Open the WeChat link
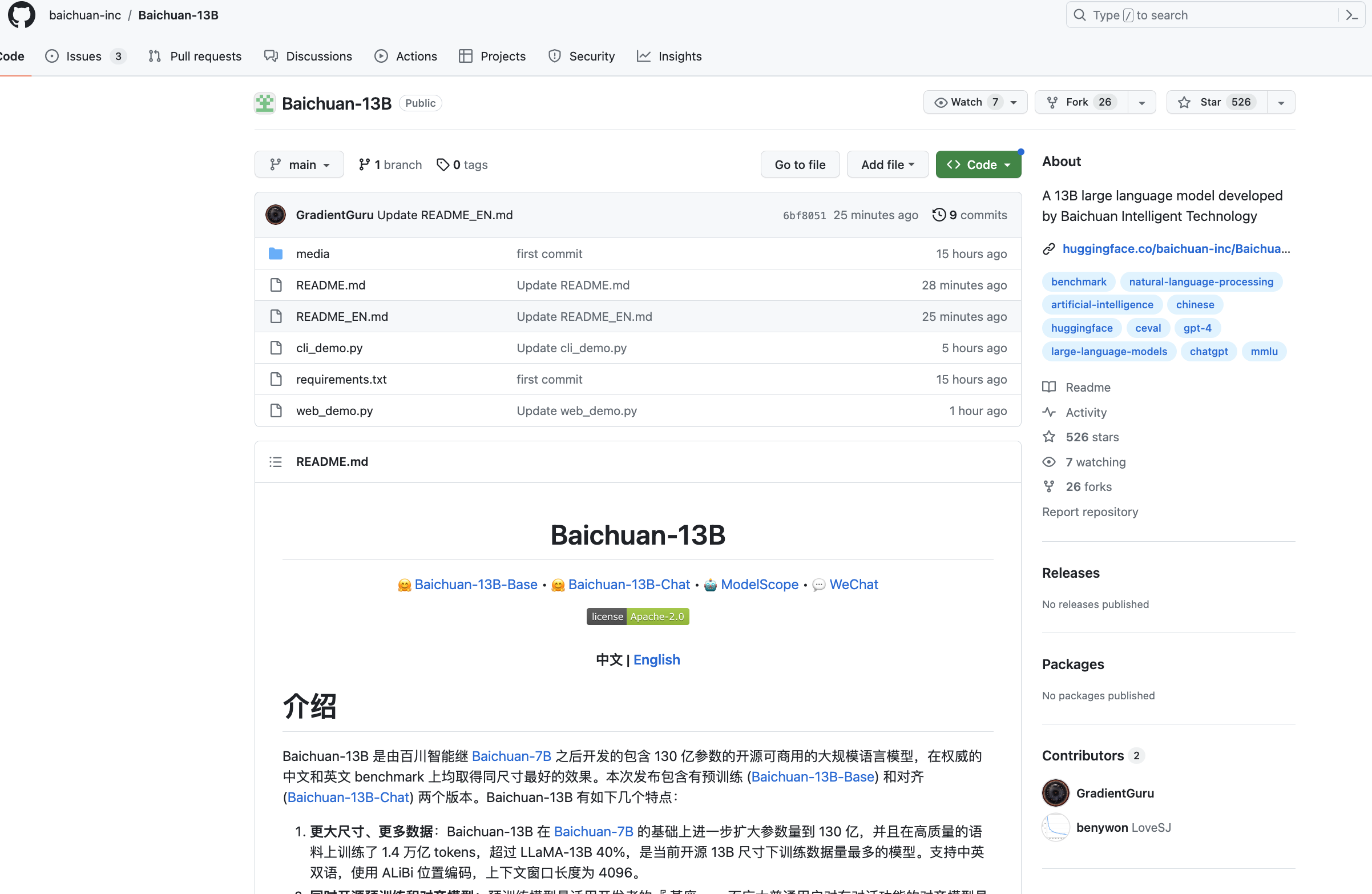Screen dimensions: 1372x894 (853, 584)
